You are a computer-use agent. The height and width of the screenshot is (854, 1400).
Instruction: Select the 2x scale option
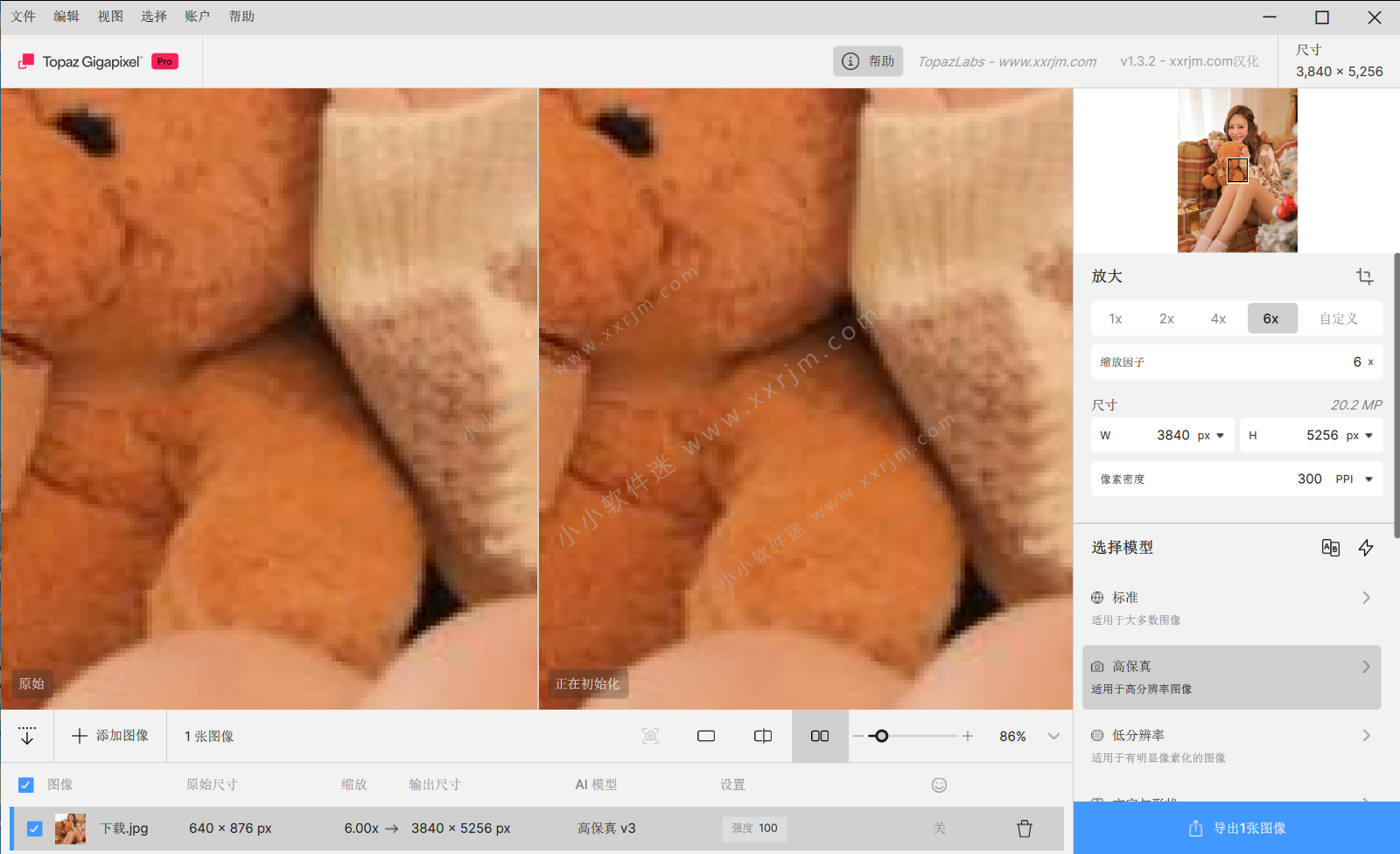click(1166, 318)
